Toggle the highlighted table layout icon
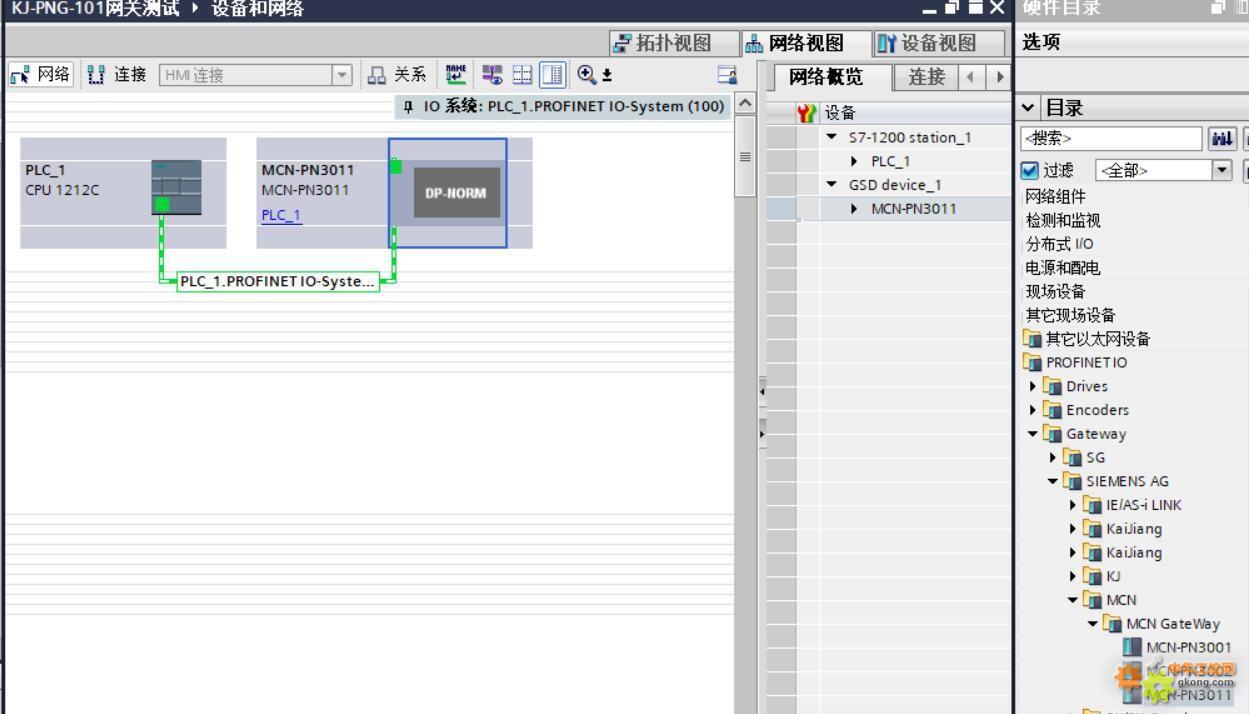The width and height of the screenshot is (1249, 714). pyautogui.click(x=553, y=75)
